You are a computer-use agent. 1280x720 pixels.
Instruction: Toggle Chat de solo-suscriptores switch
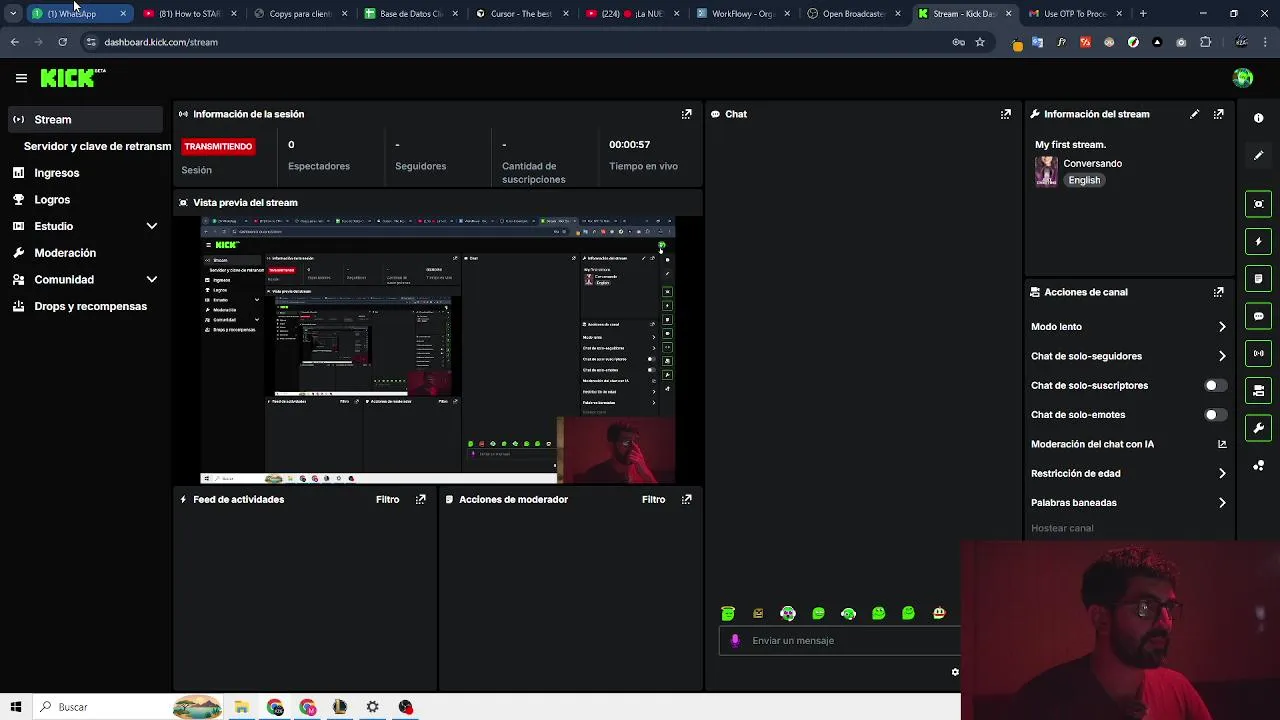click(1215, 385)
